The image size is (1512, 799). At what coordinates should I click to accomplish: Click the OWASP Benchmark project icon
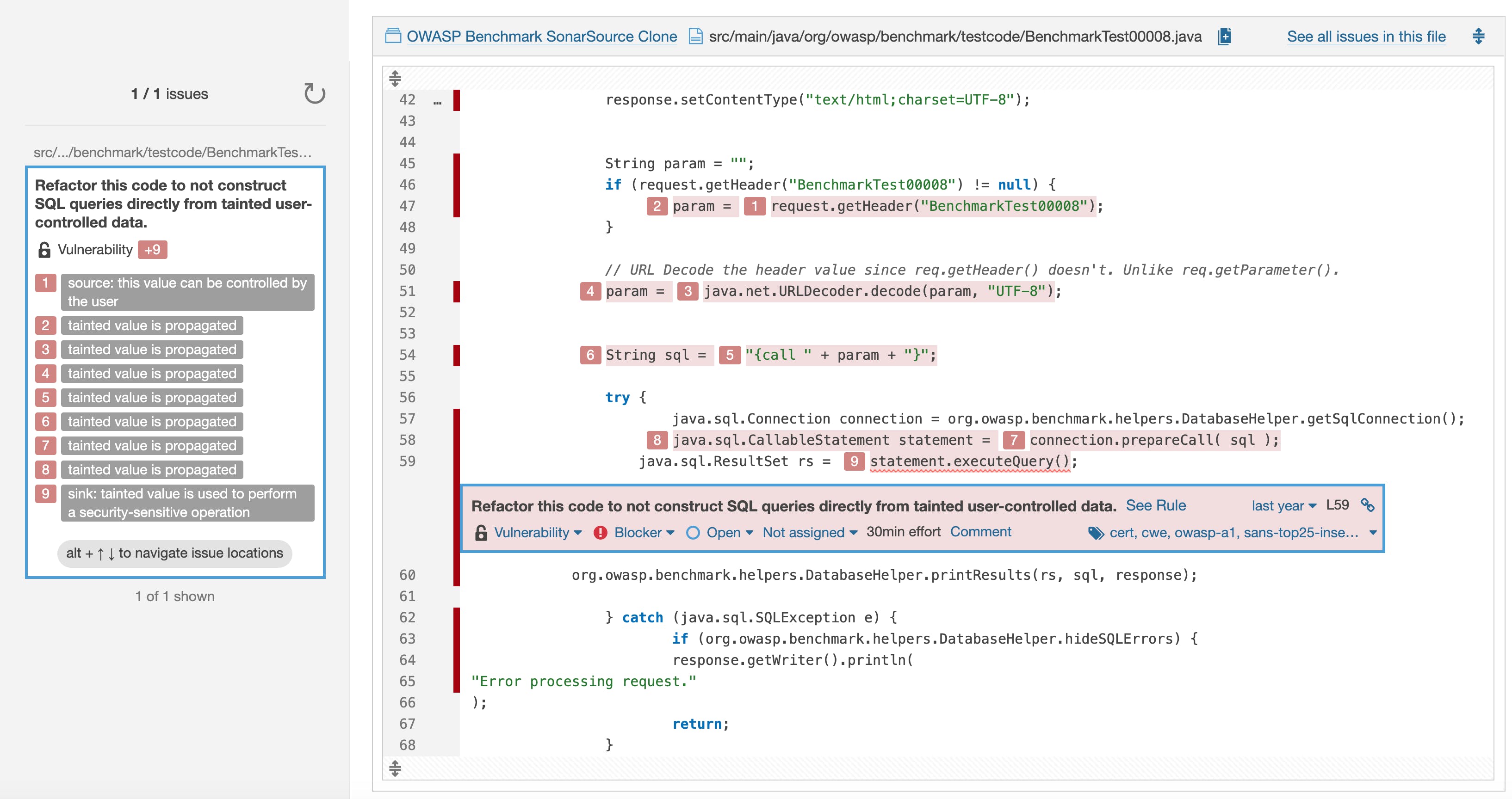point(393,37)
